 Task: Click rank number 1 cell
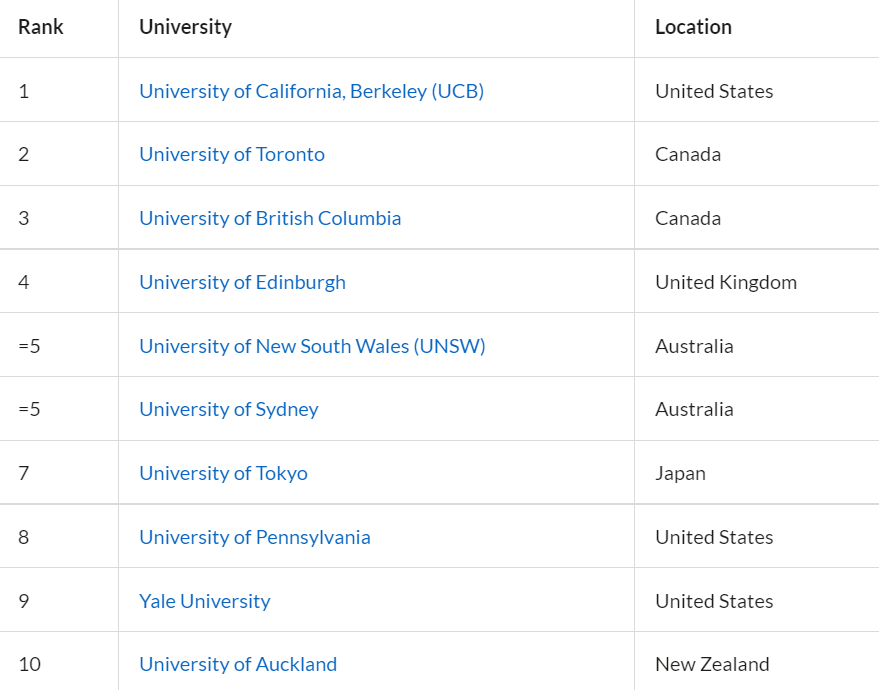tap(24, 91)
